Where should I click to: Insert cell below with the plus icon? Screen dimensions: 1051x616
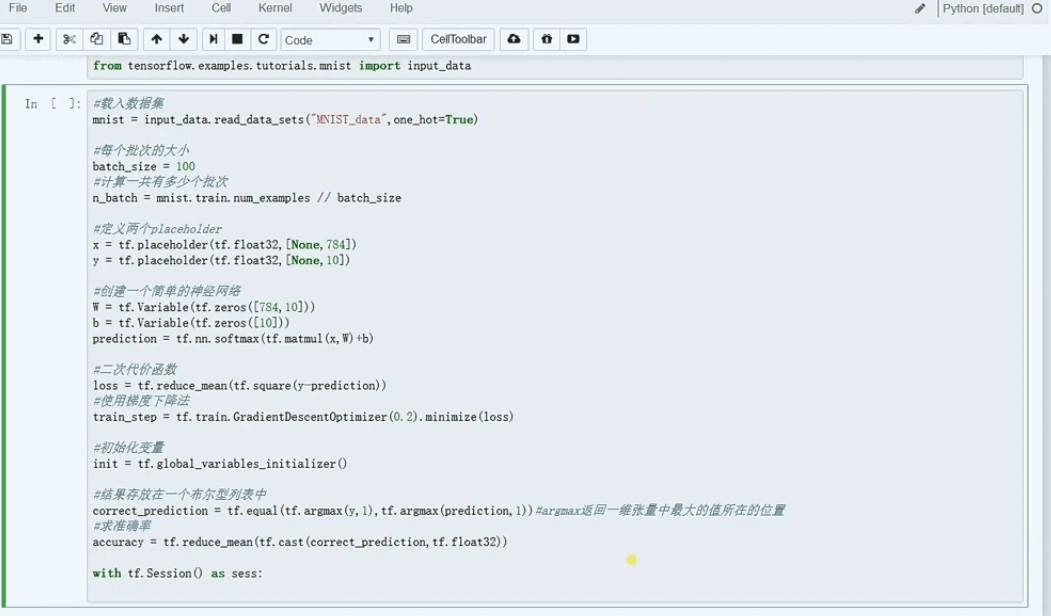pyautogui.click(x=38, y=39)
